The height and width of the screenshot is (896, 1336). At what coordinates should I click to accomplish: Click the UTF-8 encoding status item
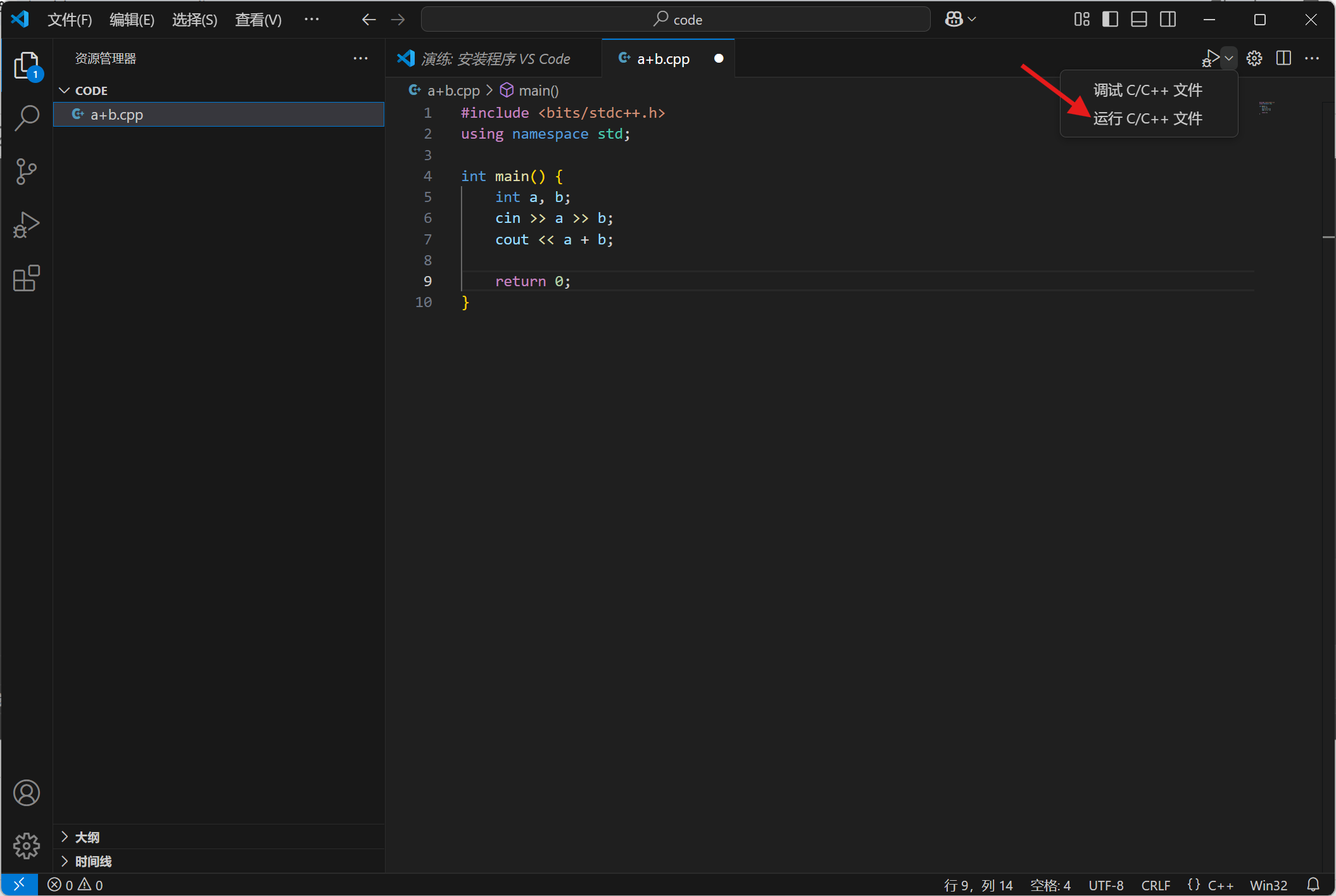1106,885
